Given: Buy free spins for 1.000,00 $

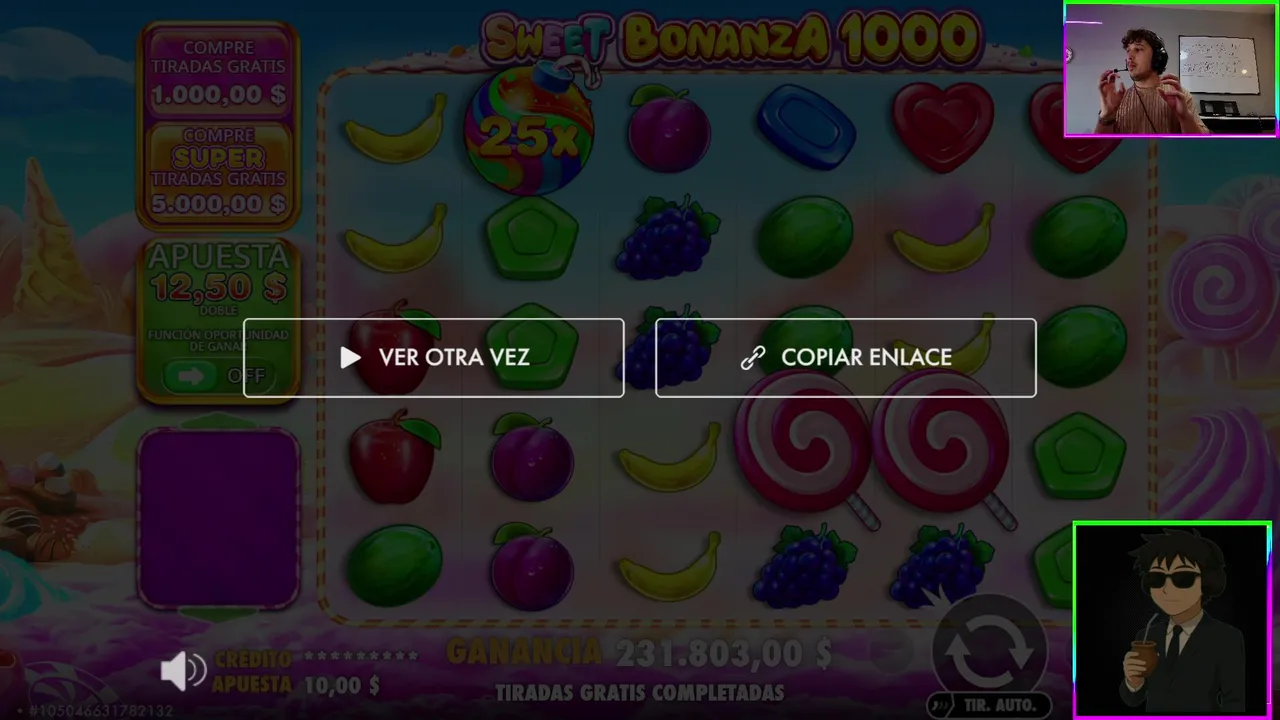Looking at the screenshot, I should 219,74.
